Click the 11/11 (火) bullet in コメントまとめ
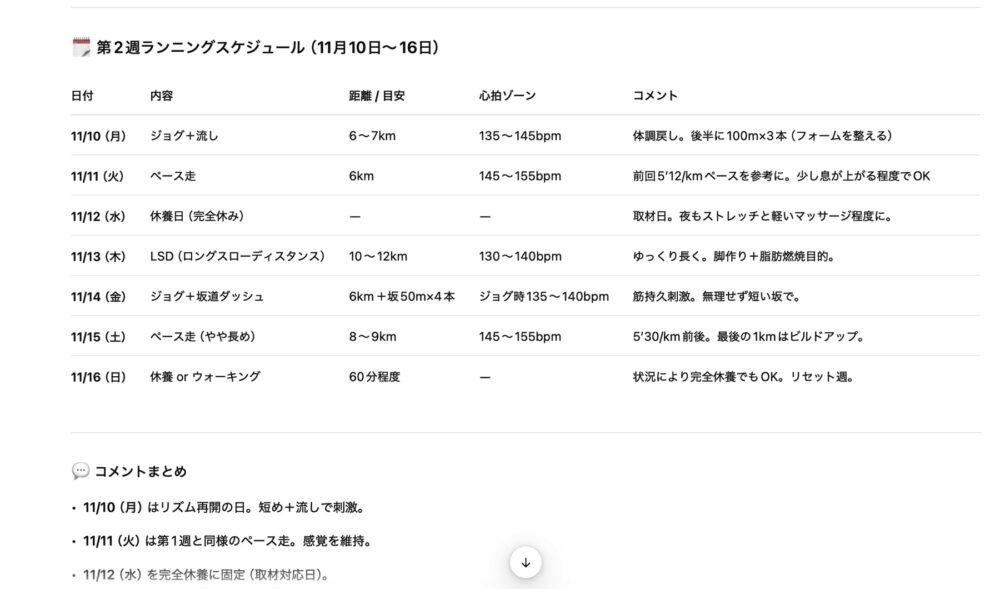This screenshot has width=1000, height=589. [227, 541]
